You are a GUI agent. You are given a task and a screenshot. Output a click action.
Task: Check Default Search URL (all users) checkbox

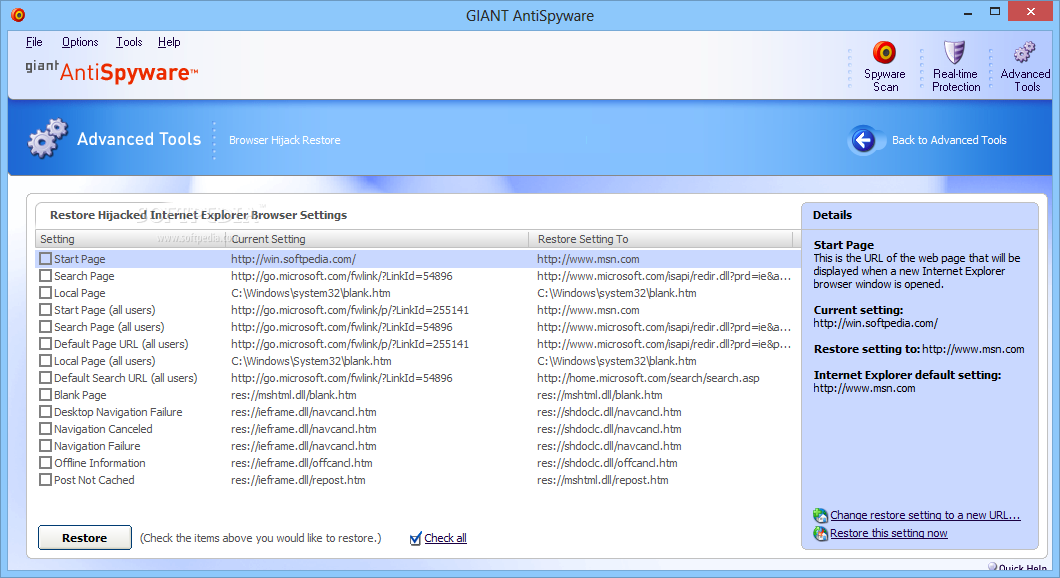point(45,378)
